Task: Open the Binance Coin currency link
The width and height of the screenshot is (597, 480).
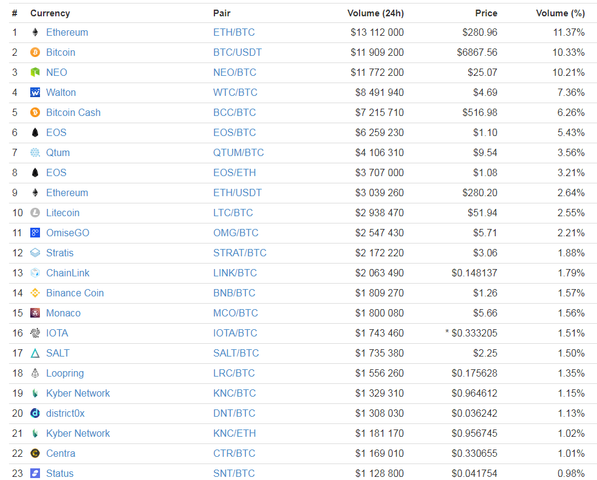Action: point(75,293)
